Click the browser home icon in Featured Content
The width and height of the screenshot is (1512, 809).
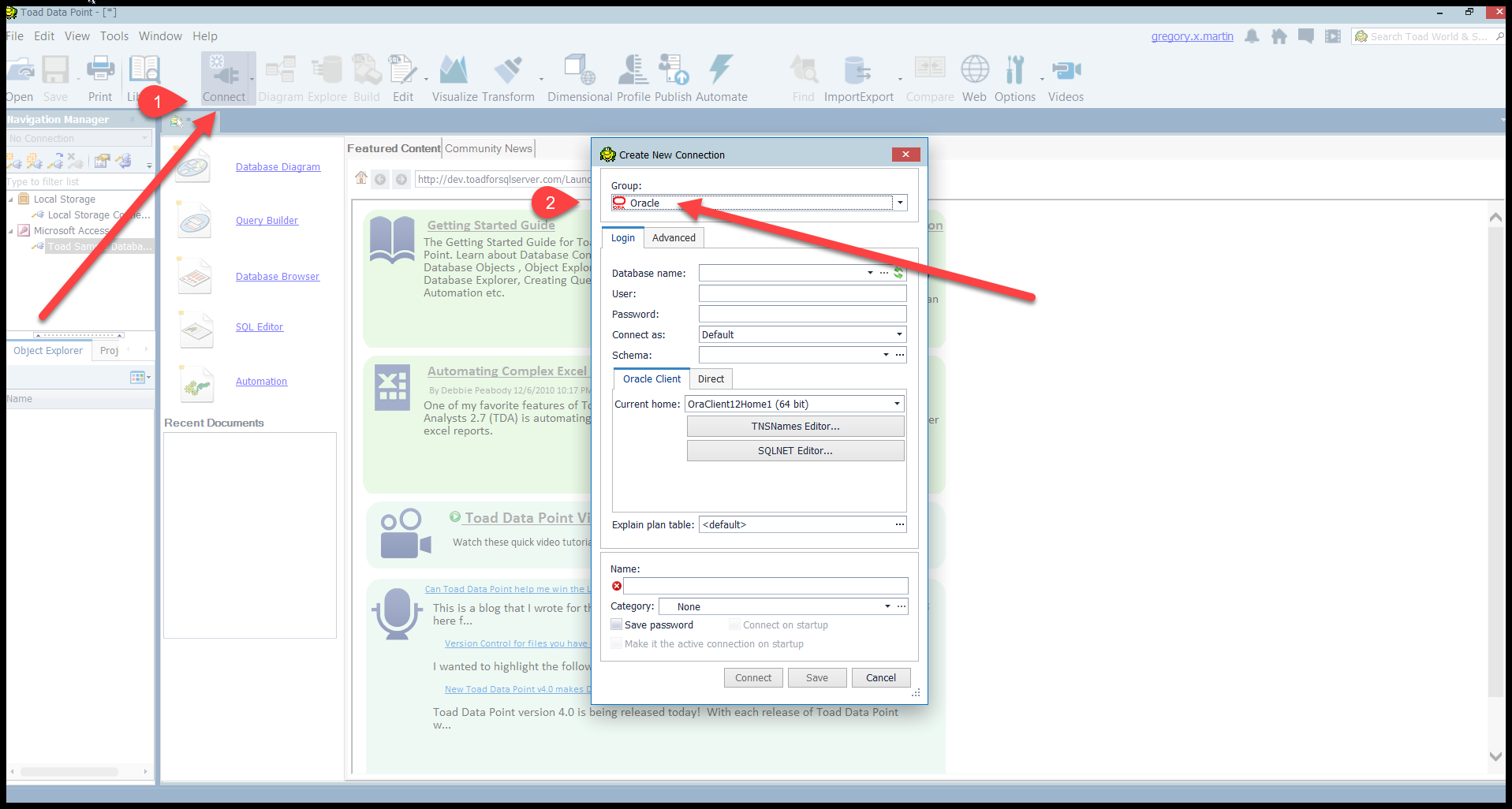(x=361, y=178)
